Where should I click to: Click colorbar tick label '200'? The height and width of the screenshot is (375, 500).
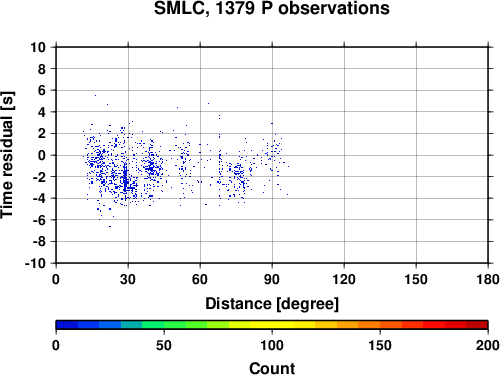(x=488, y=345)
